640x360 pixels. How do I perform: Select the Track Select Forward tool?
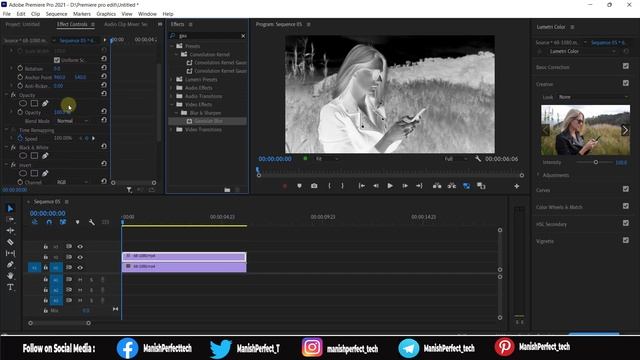10,220
